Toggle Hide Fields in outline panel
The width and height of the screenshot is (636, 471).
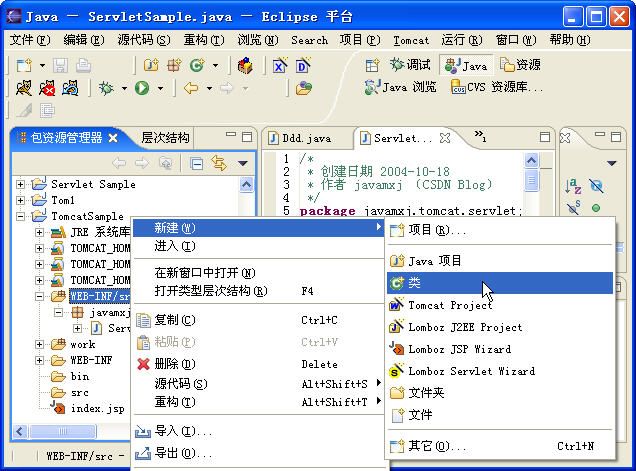[x=596, y=186]
